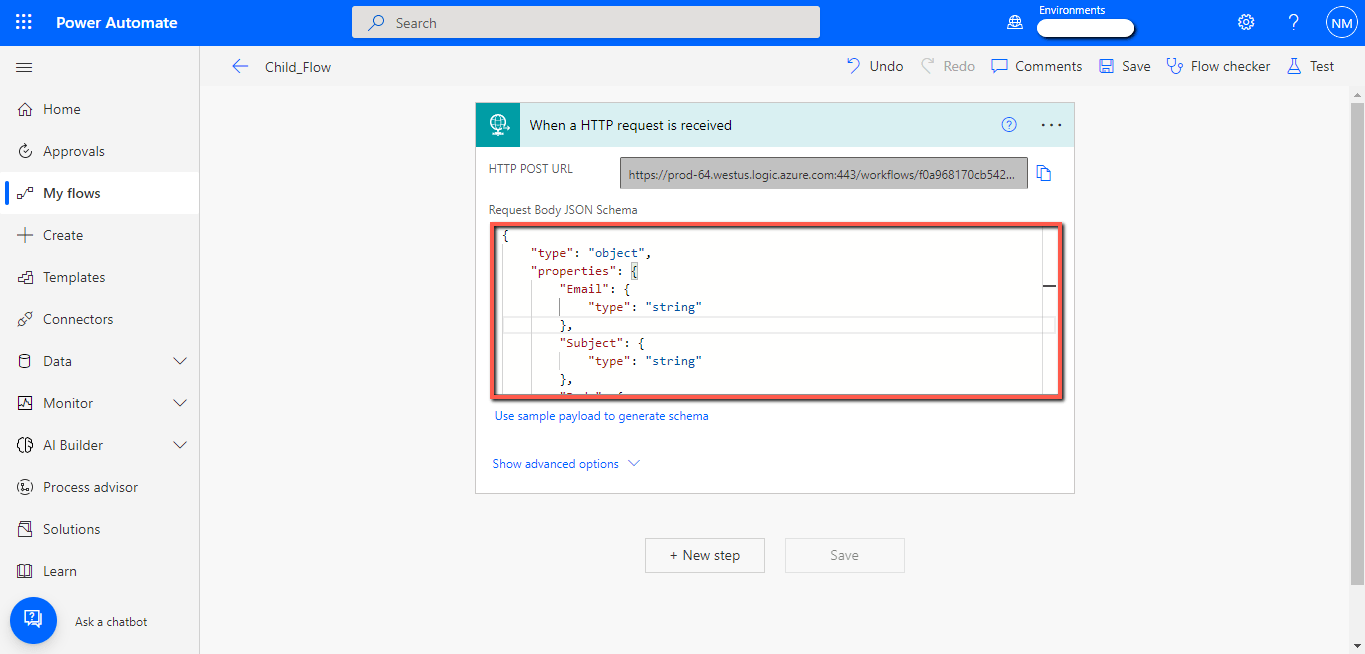Click the HTTP POST URL field
Image resolution: width=1365 pixels, height=654 pixels.
[824, 173]
